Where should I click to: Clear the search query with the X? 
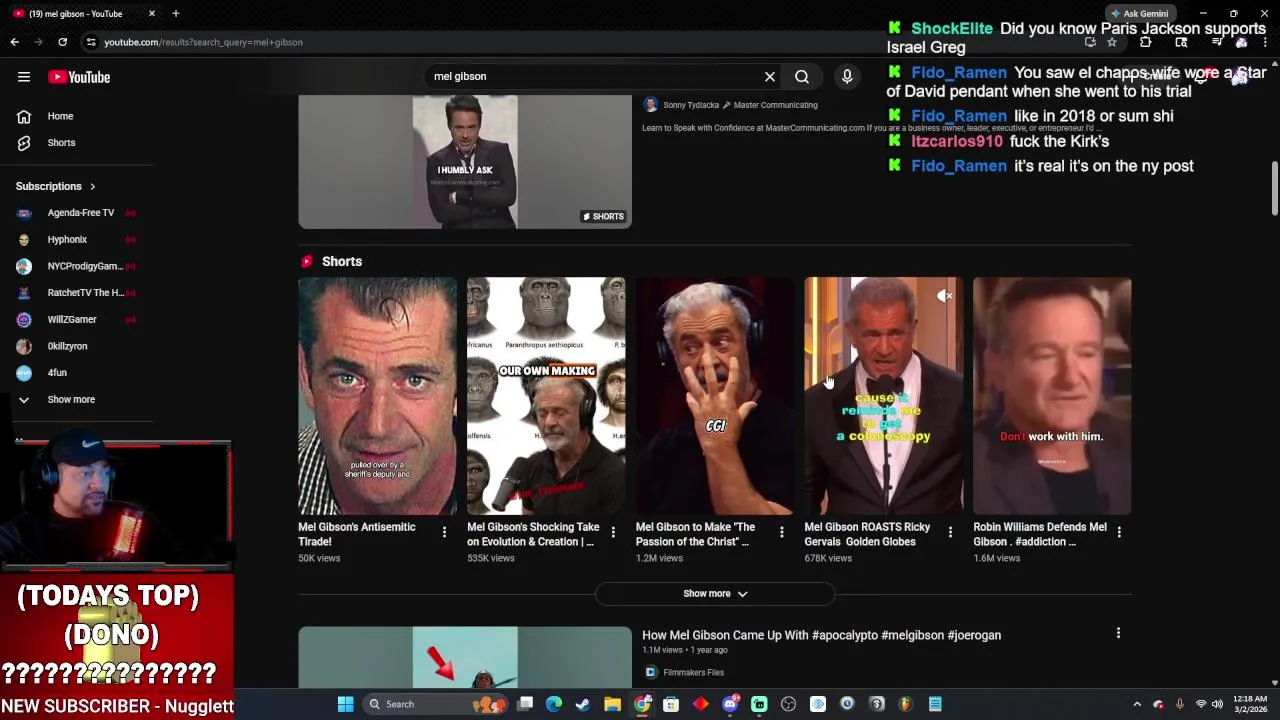pyautogui.click(x=770, y=76)
